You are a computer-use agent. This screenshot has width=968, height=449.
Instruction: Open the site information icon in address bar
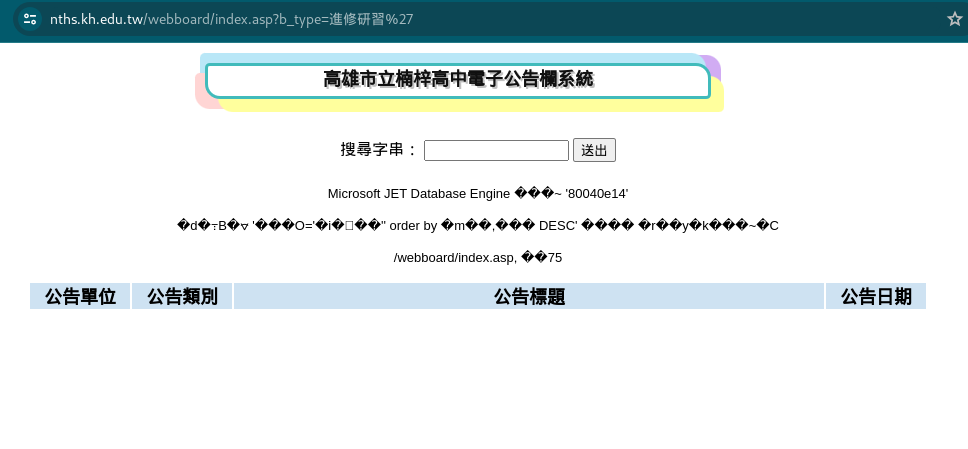click(x=30, y=19)
